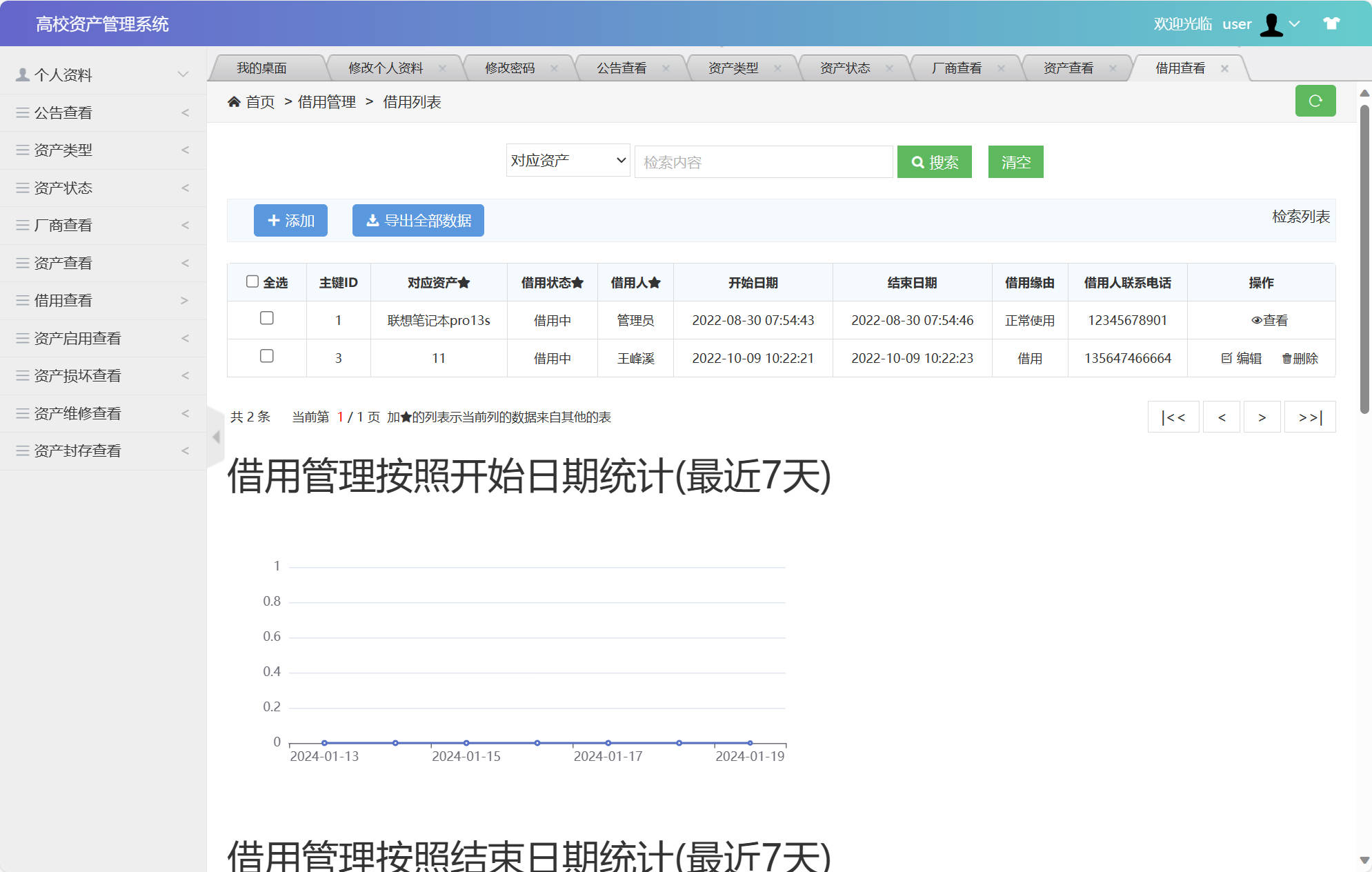Viewport: 1372px width, 872px height.
Task: Click inside the 检索内容 search input field
Action: (762, 161)
